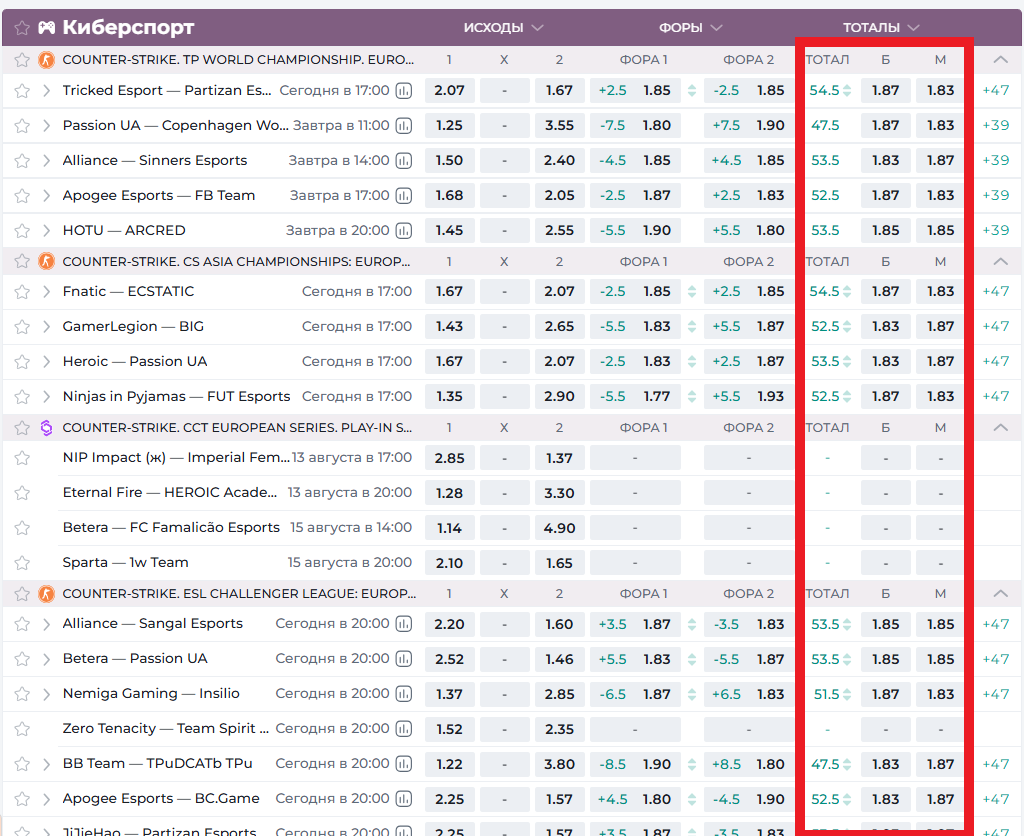Star the CCT European Series league
Image resolution: width=1024 pixels, height=836 pixels.
[x=22, y=428]
